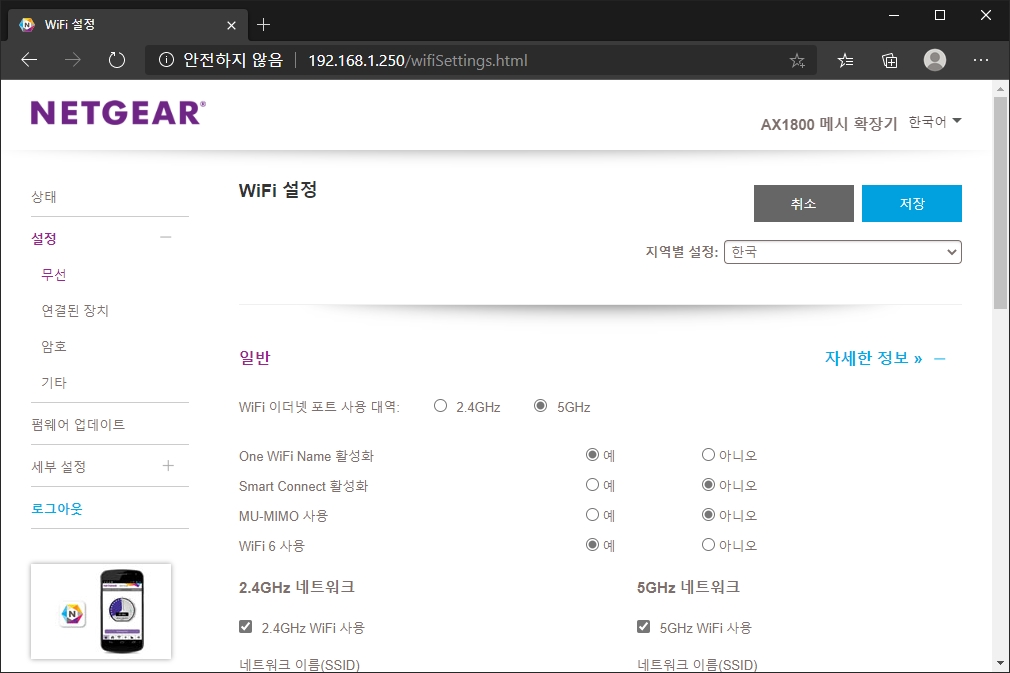Open the browser favorites list
This screenshot has height=673, width=1010.
(x=845, y=61)
